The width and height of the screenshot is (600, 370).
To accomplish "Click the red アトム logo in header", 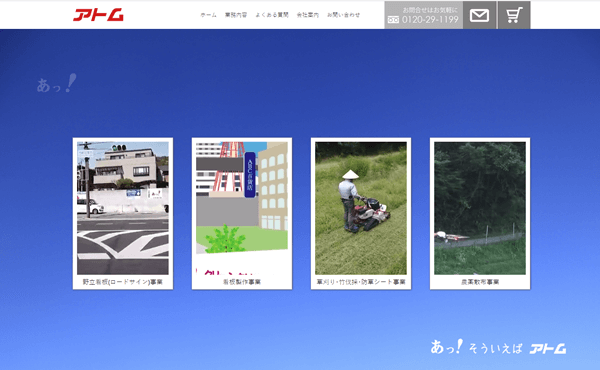I will (x=98, y=15).
